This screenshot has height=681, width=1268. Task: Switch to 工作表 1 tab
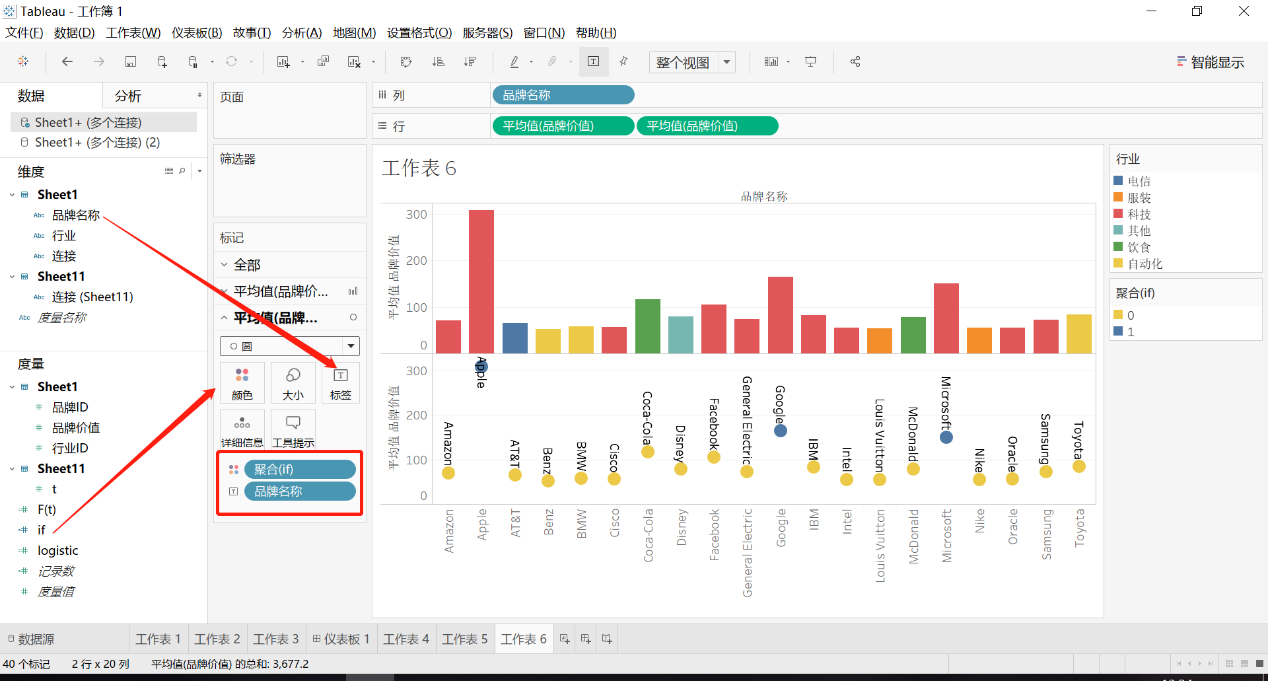pos(158,639)
